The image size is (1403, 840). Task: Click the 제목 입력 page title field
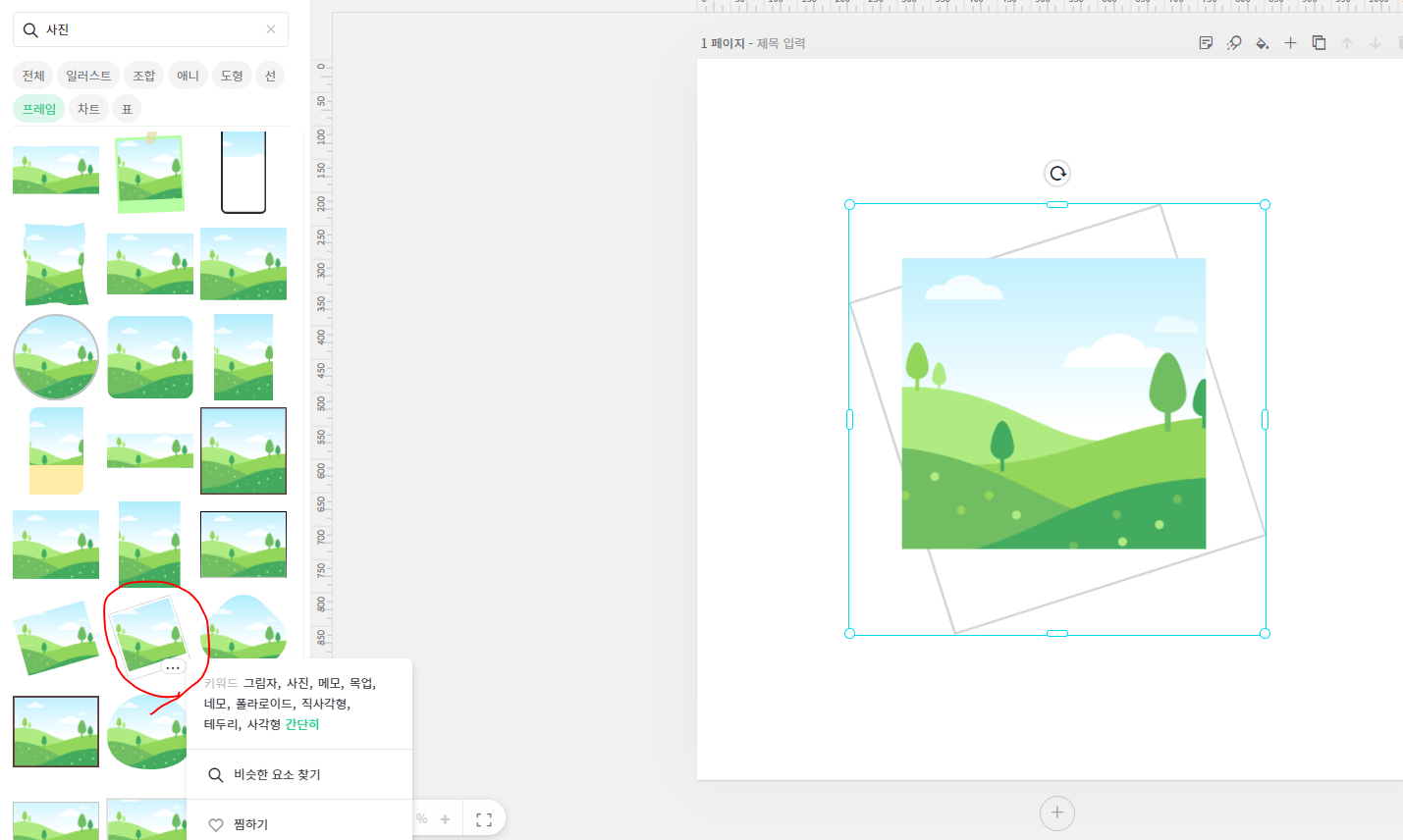(x=781, y=43)
